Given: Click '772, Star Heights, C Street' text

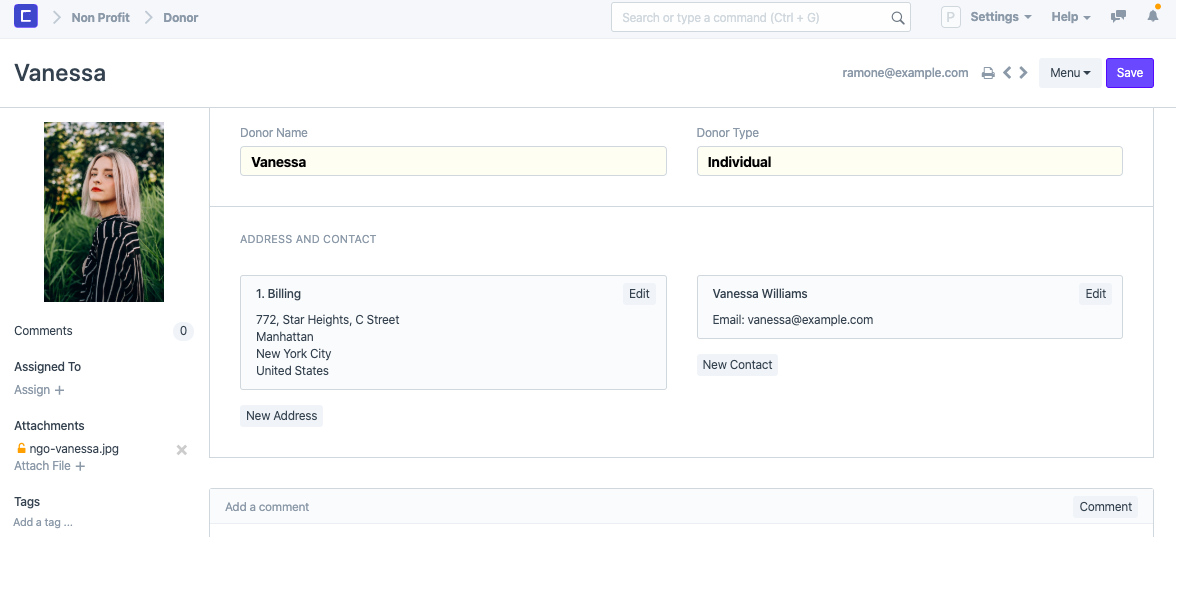Looking at the screenshot, I should (x=327, y=320).
